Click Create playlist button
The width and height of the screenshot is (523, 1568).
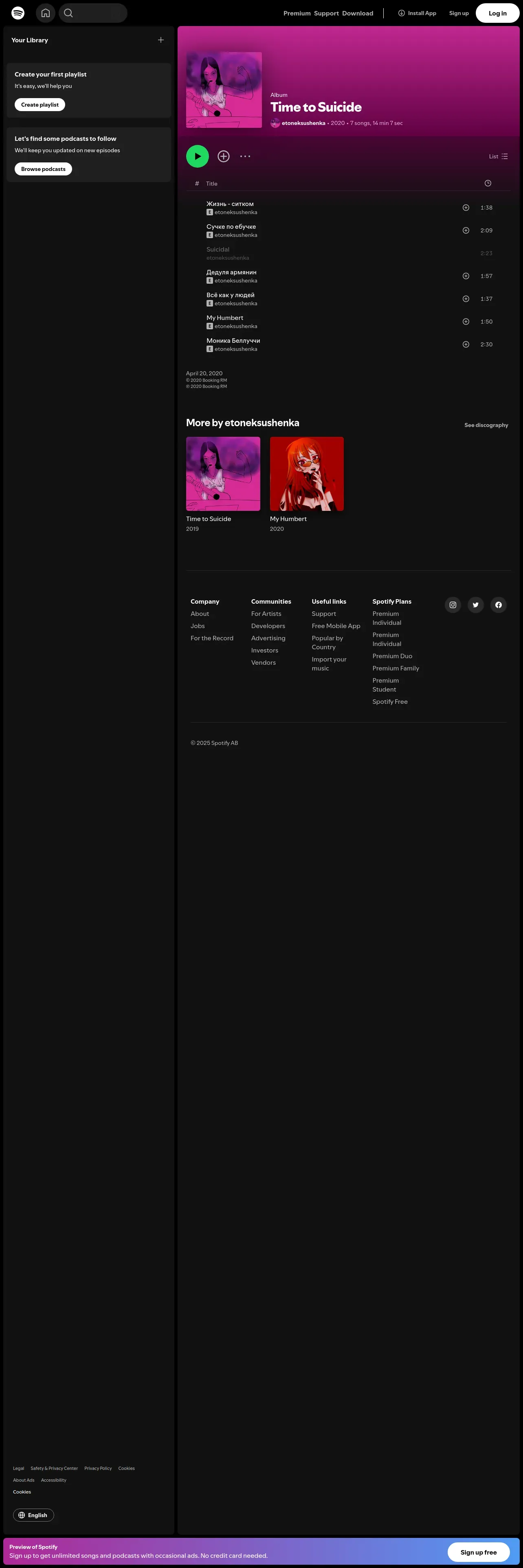[40, 105]
